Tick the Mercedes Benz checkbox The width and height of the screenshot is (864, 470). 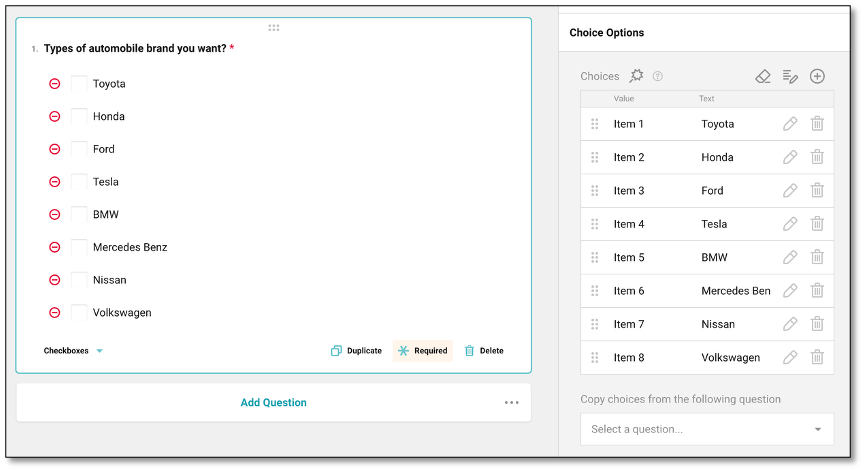pos(79,247)
